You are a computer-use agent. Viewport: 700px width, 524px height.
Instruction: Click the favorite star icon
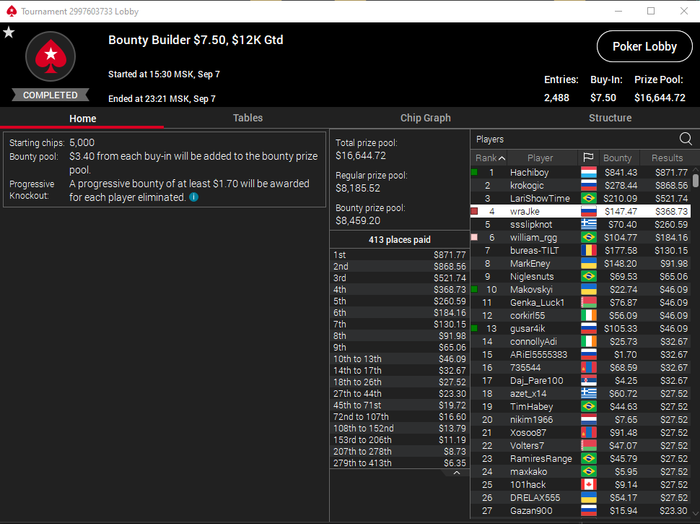[9, 33]
